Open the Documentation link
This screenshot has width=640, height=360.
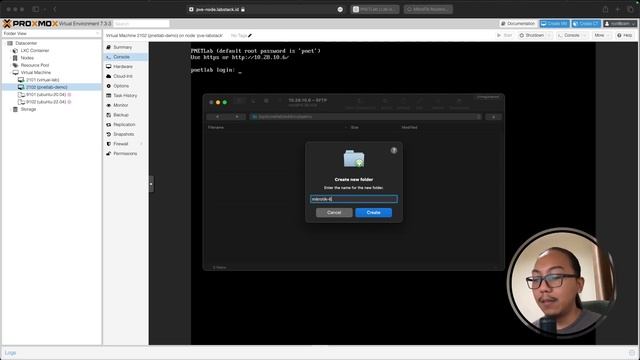point(518,24)
